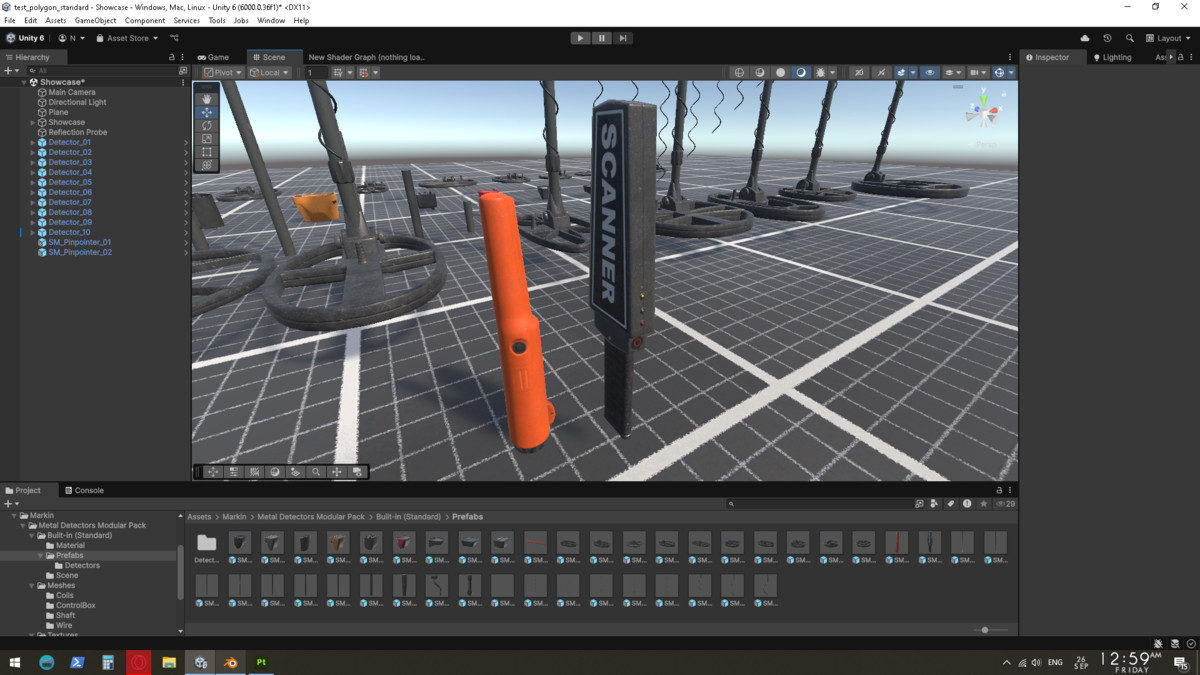Select the Hand view tool

tap(207, 99)
